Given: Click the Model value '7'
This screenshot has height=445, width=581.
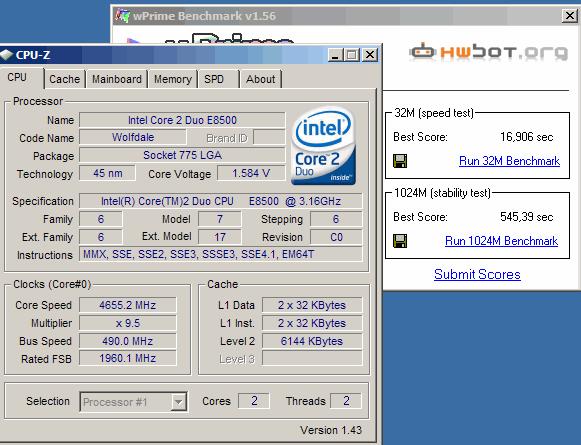Looking at the screenshot, I should [x=220, y=219].
